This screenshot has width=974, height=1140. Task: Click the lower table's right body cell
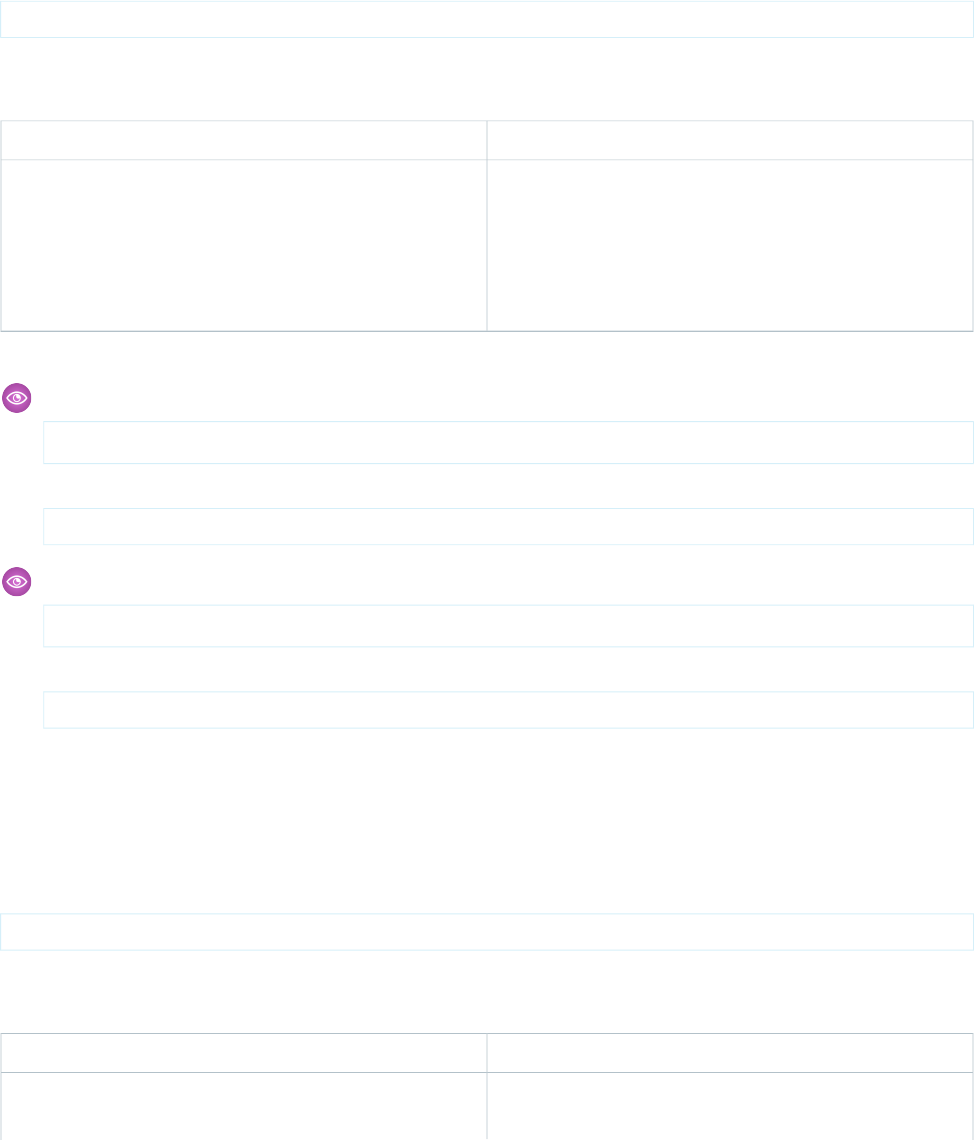coord(730,1106)
